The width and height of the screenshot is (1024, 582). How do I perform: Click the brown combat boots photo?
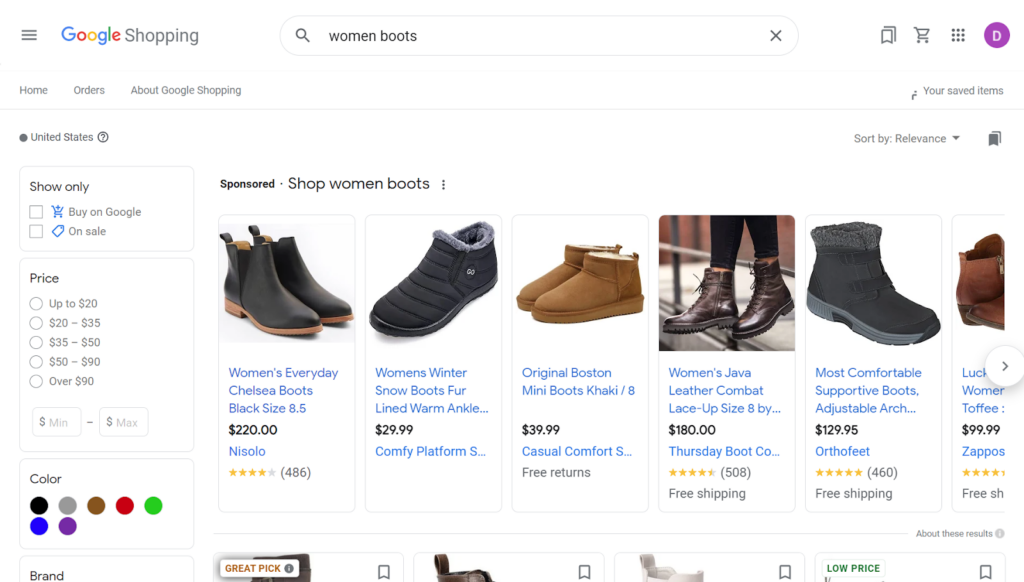727,283
